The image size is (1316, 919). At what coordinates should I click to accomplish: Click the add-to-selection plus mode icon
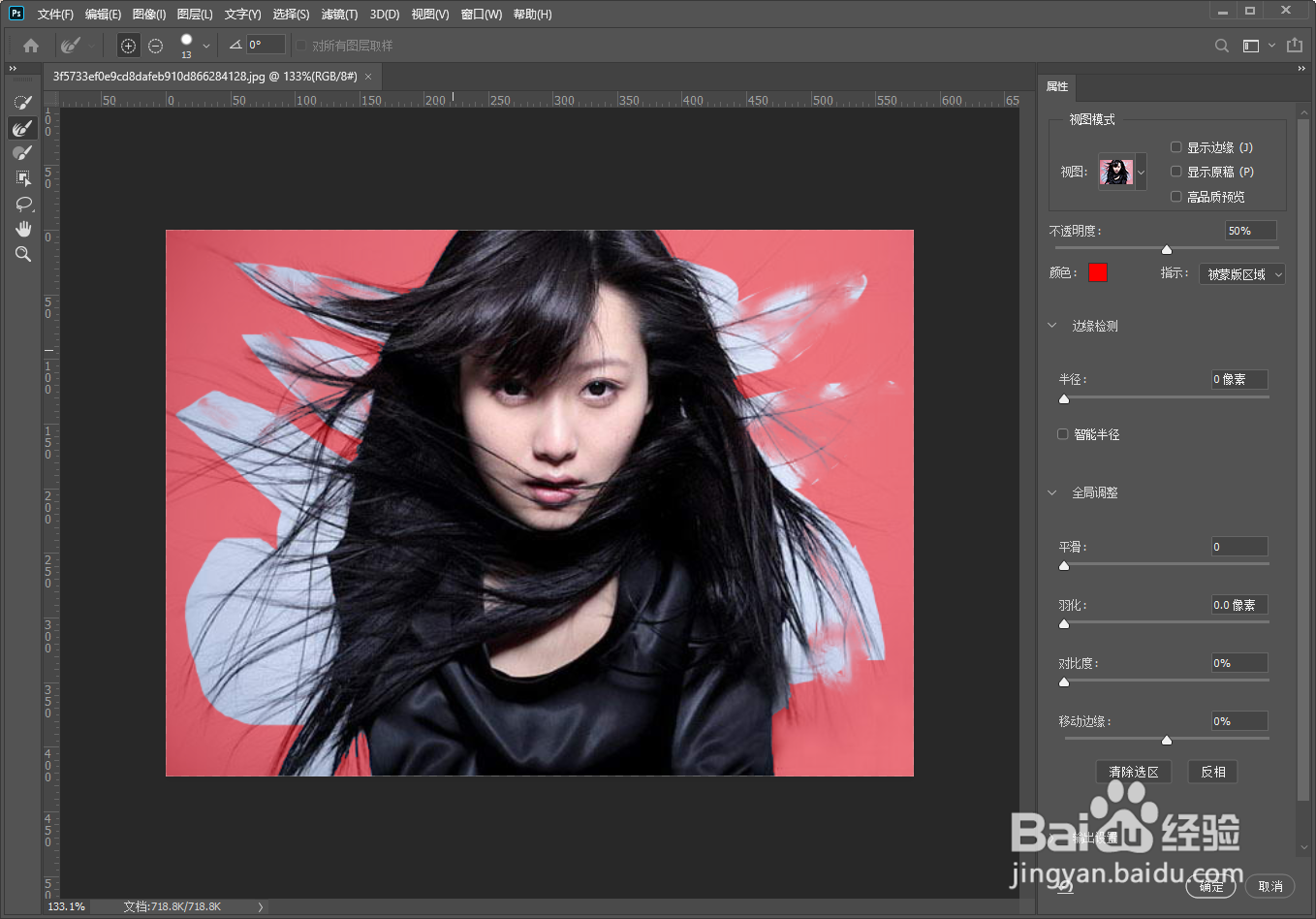[128, 46]
